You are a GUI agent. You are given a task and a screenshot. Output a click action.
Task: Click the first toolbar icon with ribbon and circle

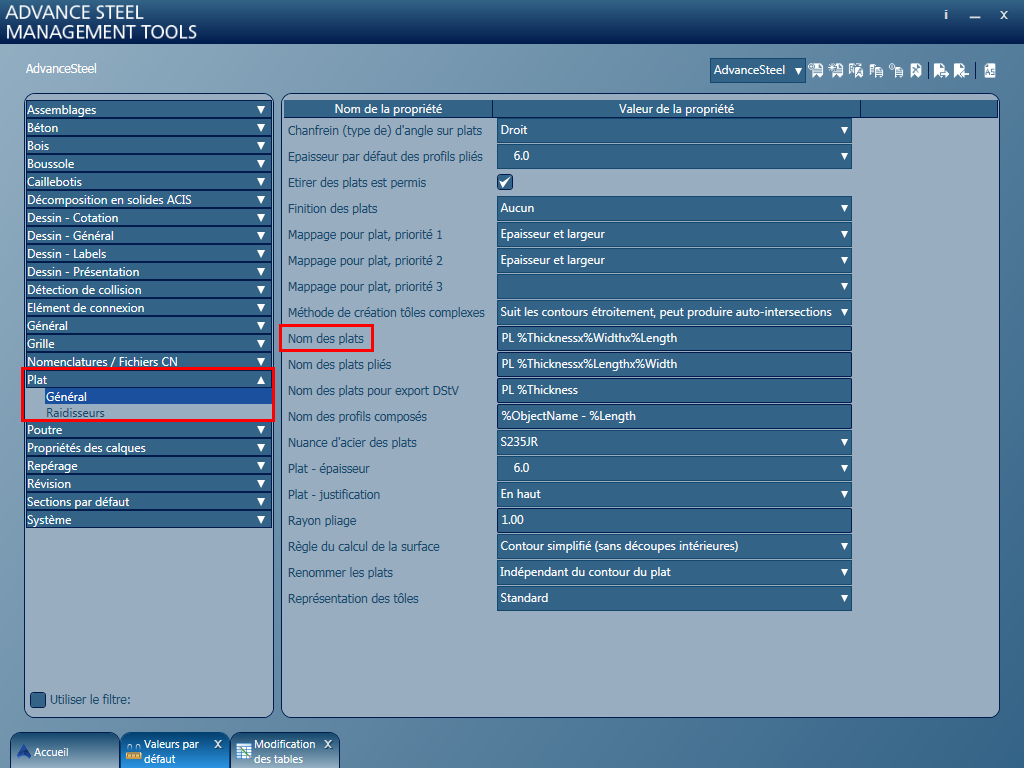click(816, 70)
